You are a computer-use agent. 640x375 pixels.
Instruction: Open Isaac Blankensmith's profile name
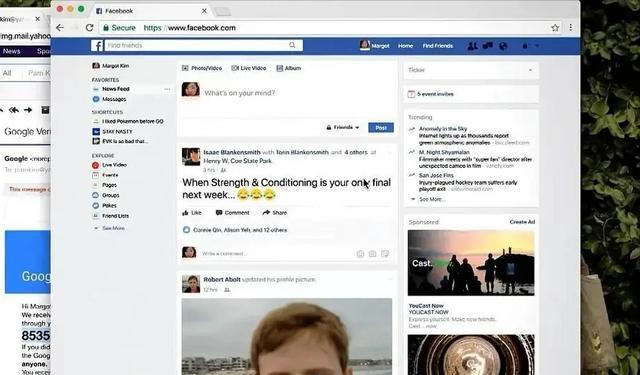tap(232, 152)
